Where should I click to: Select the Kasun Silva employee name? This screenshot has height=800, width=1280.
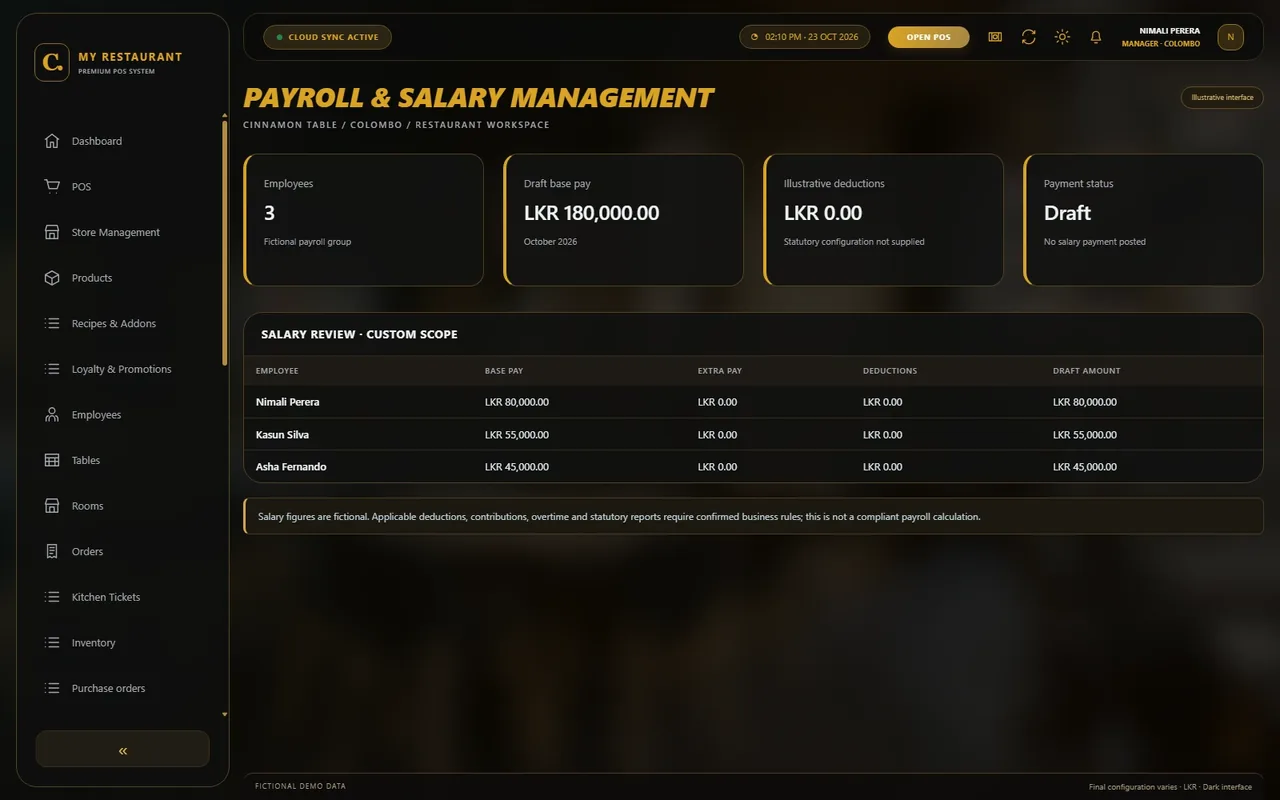click(x=283, y=435)
